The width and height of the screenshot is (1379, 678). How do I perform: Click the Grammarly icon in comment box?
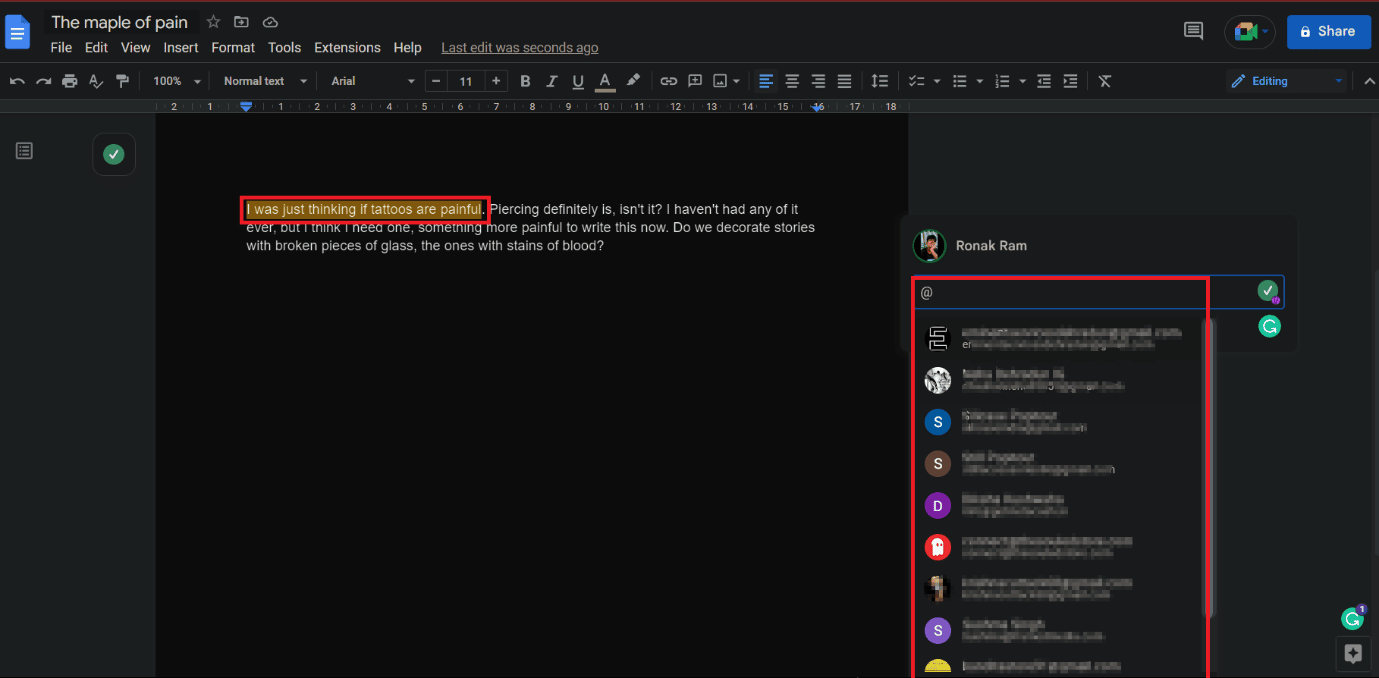(1269, 326)
